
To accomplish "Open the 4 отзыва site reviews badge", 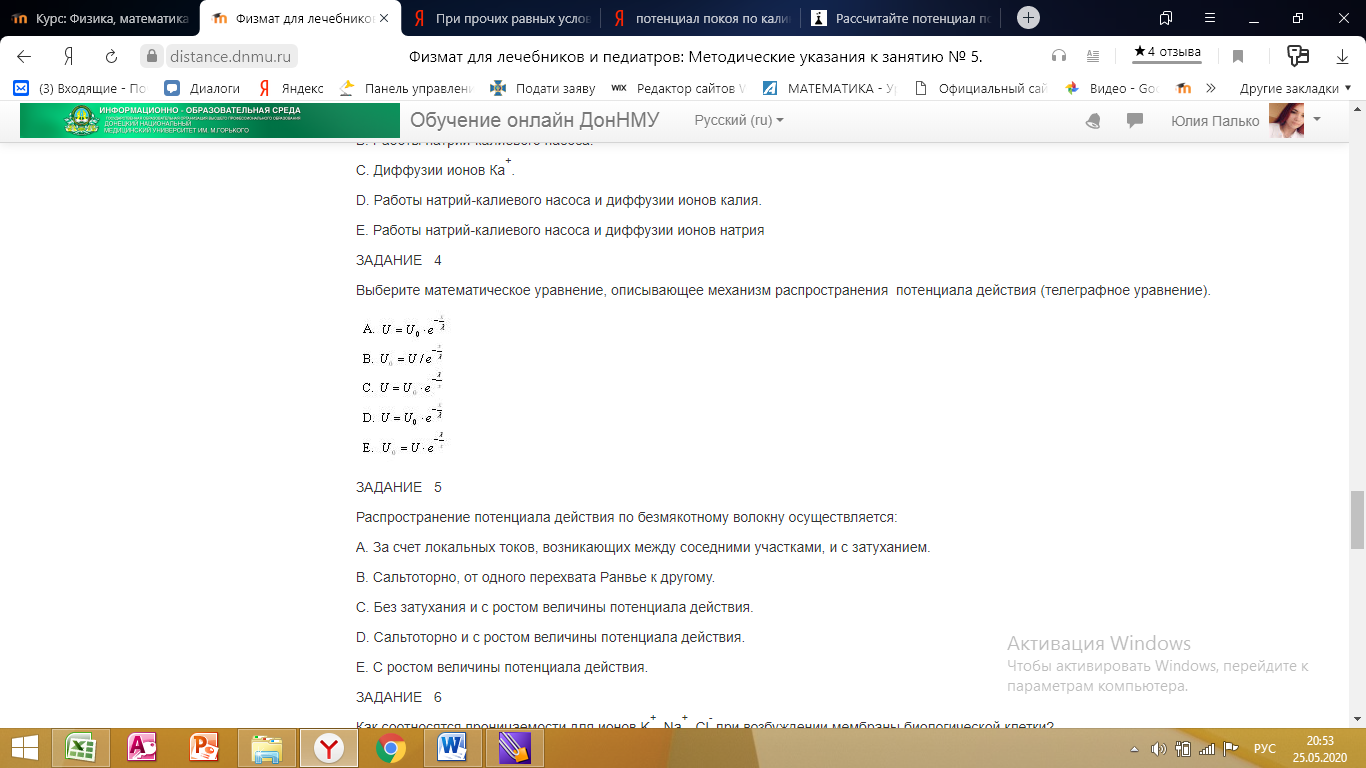I will (1167, 52).
